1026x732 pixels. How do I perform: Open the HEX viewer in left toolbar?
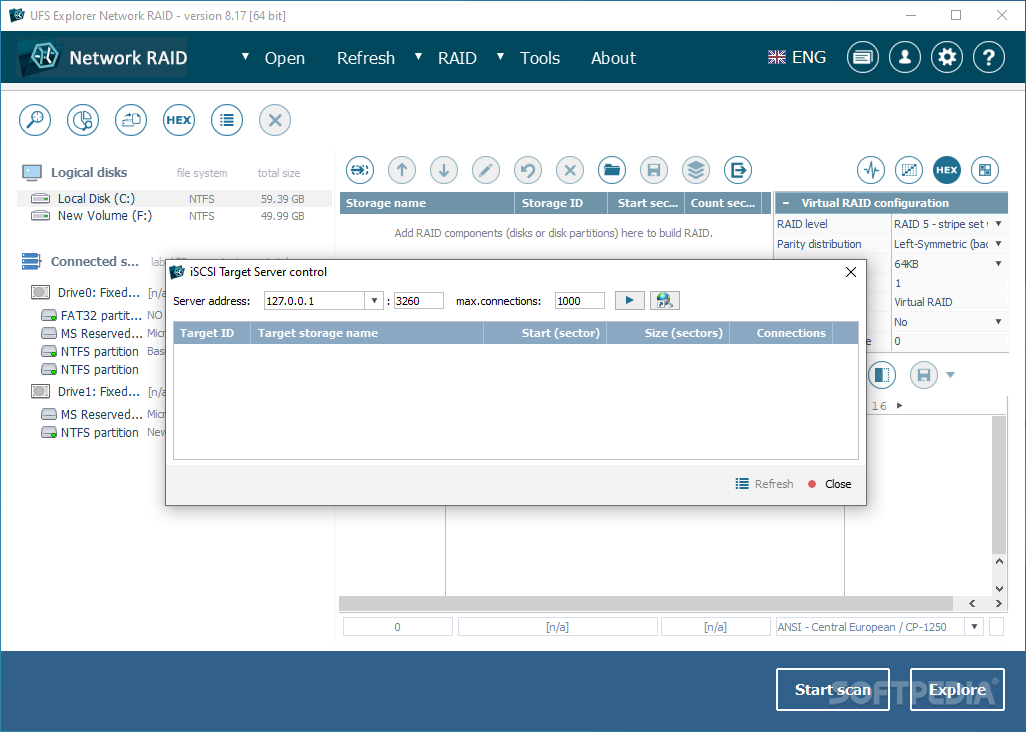(179, 120)
